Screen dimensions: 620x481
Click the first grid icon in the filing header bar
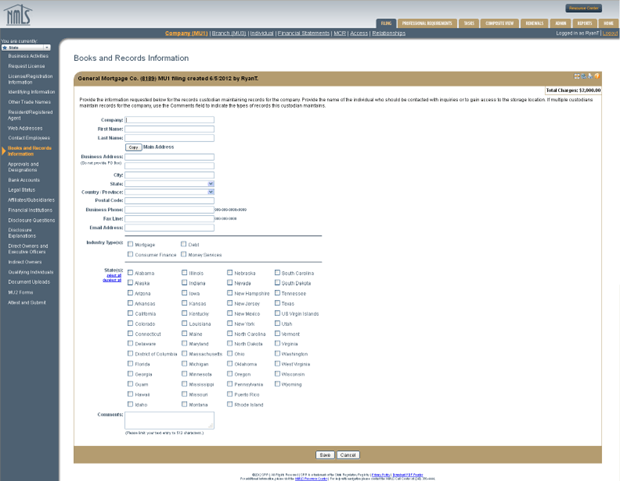577,76
